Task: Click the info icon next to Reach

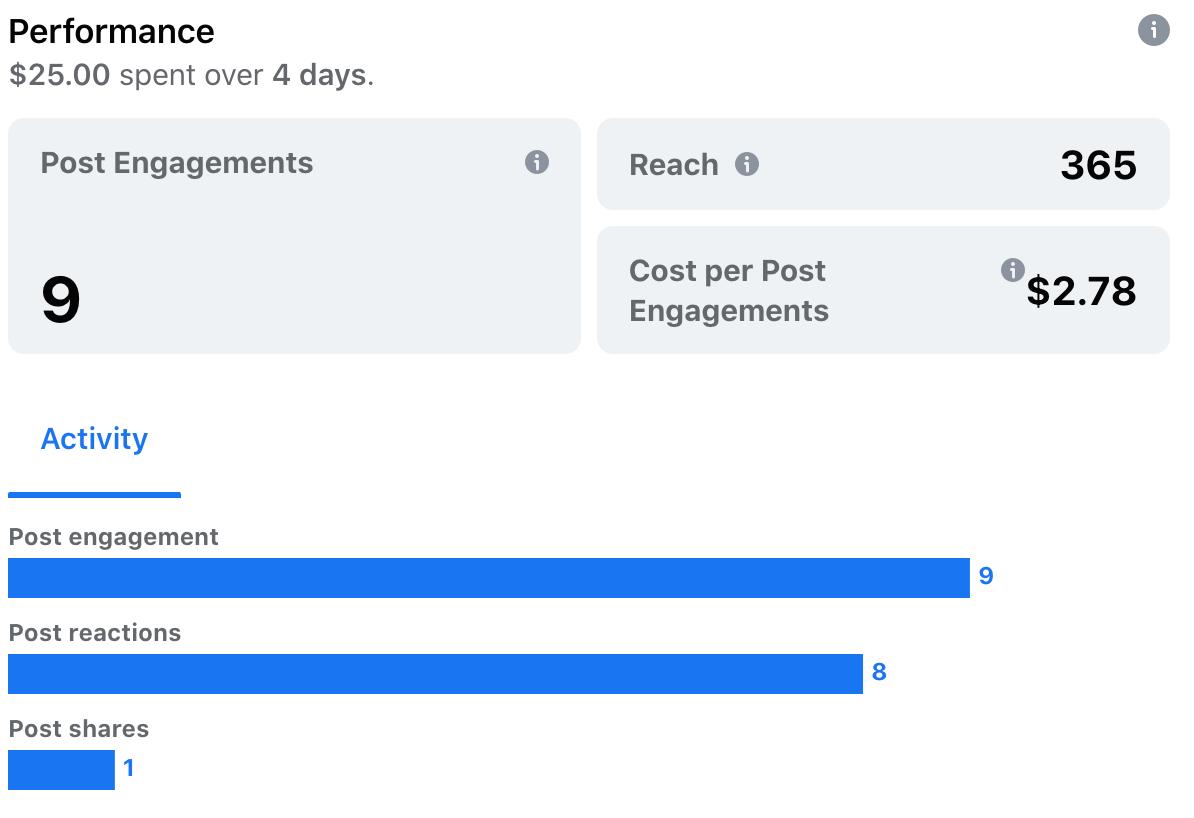Action: [746, 164]
